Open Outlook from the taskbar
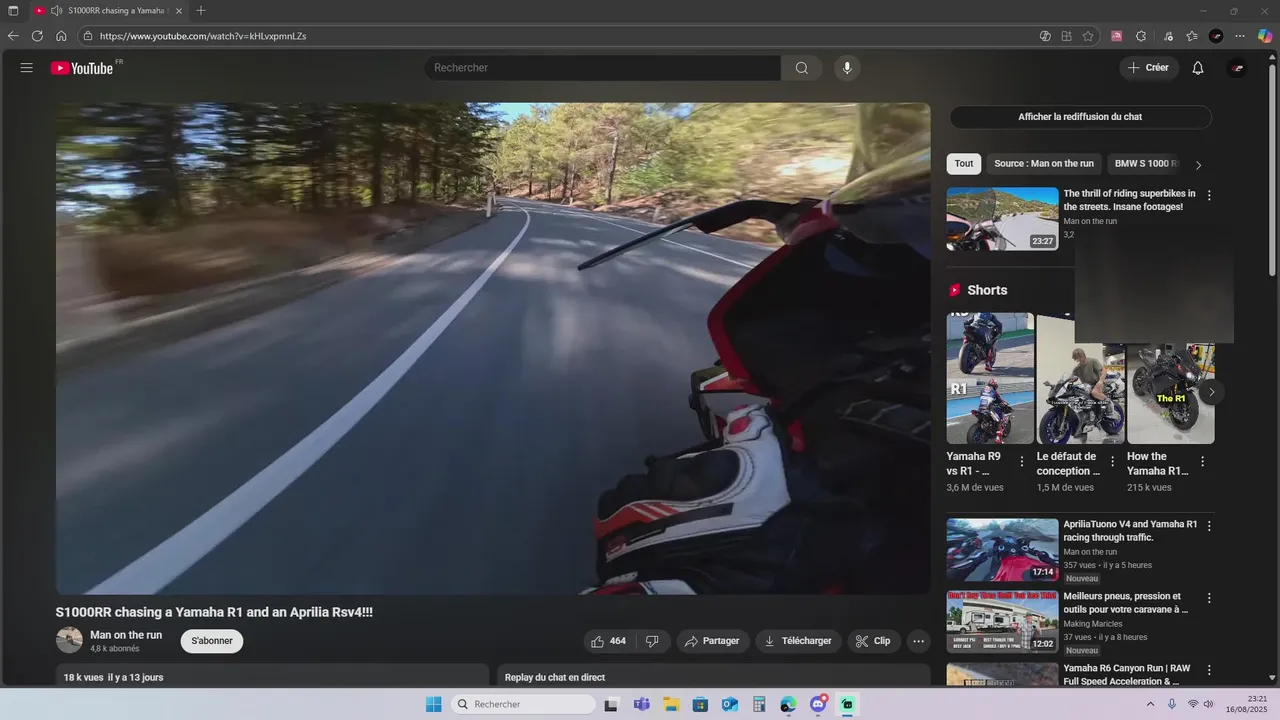The width and height of the screenshot is (1280, 720). click(730, 704)
